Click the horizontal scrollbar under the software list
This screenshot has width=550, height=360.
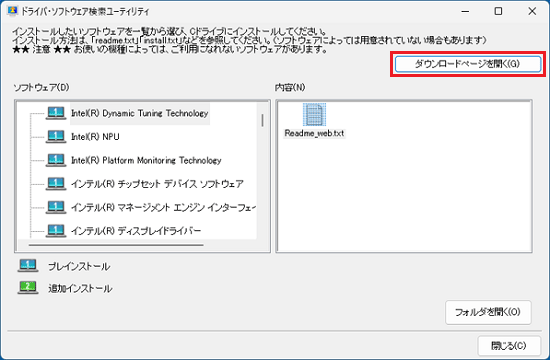(x=116, y=245)
